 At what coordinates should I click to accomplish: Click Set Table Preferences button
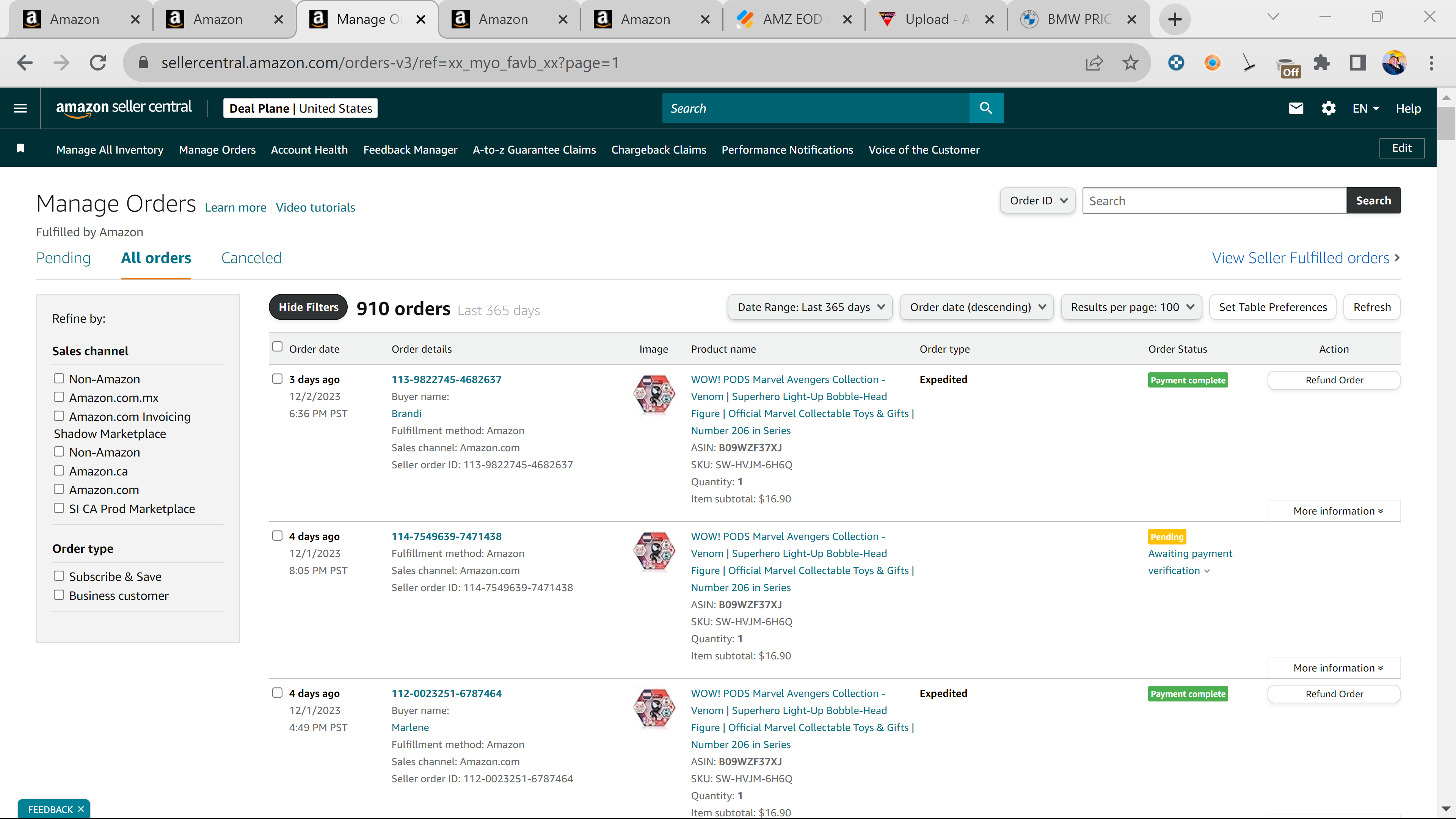click(x=1273, y=307)
